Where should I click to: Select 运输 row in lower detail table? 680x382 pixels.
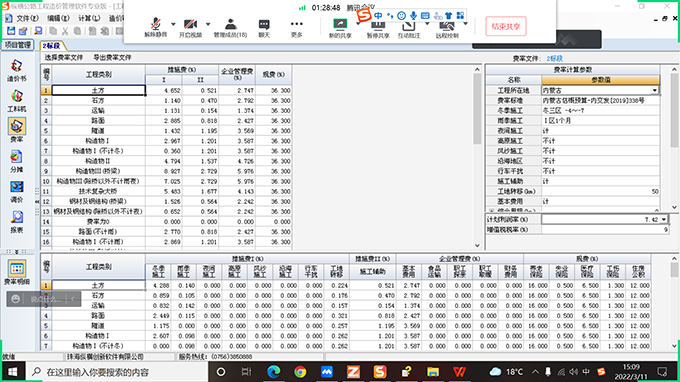coord(98,306)
